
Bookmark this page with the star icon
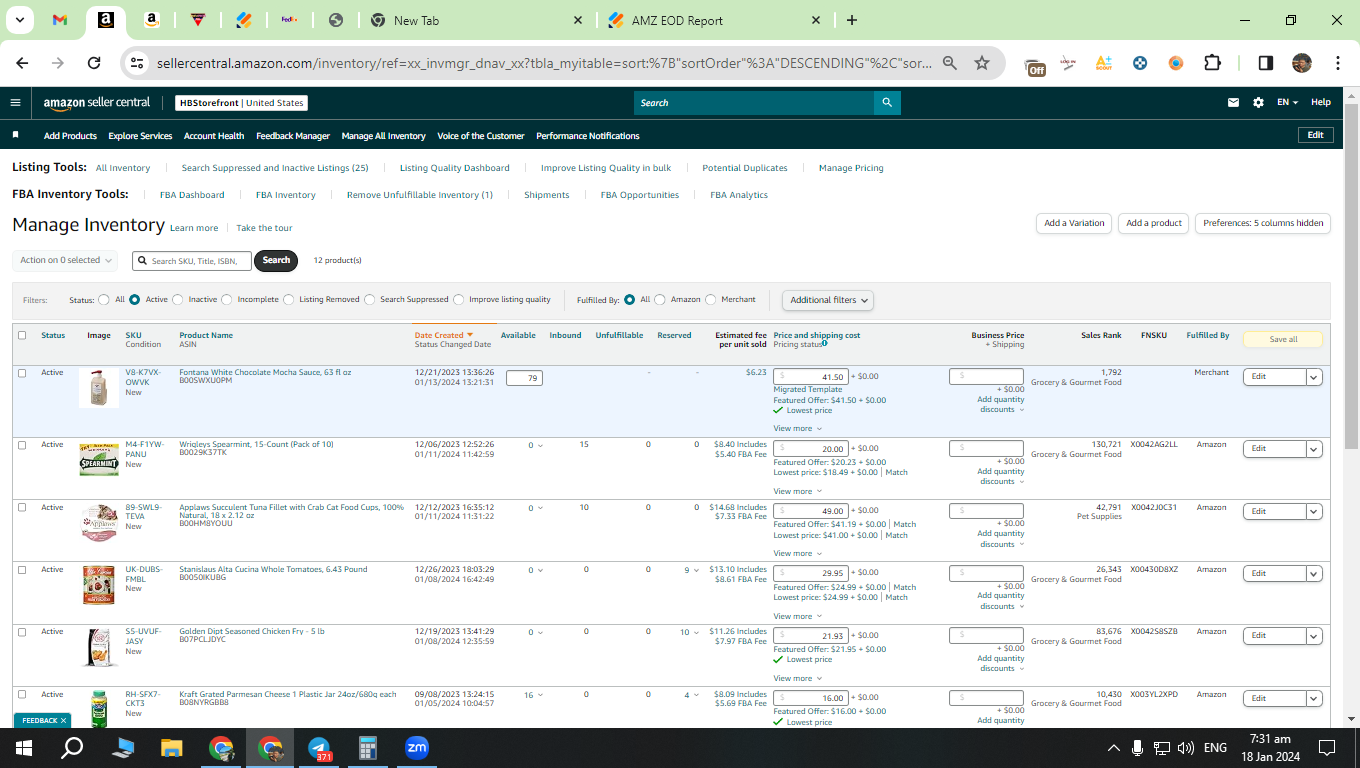click(982, 63)
